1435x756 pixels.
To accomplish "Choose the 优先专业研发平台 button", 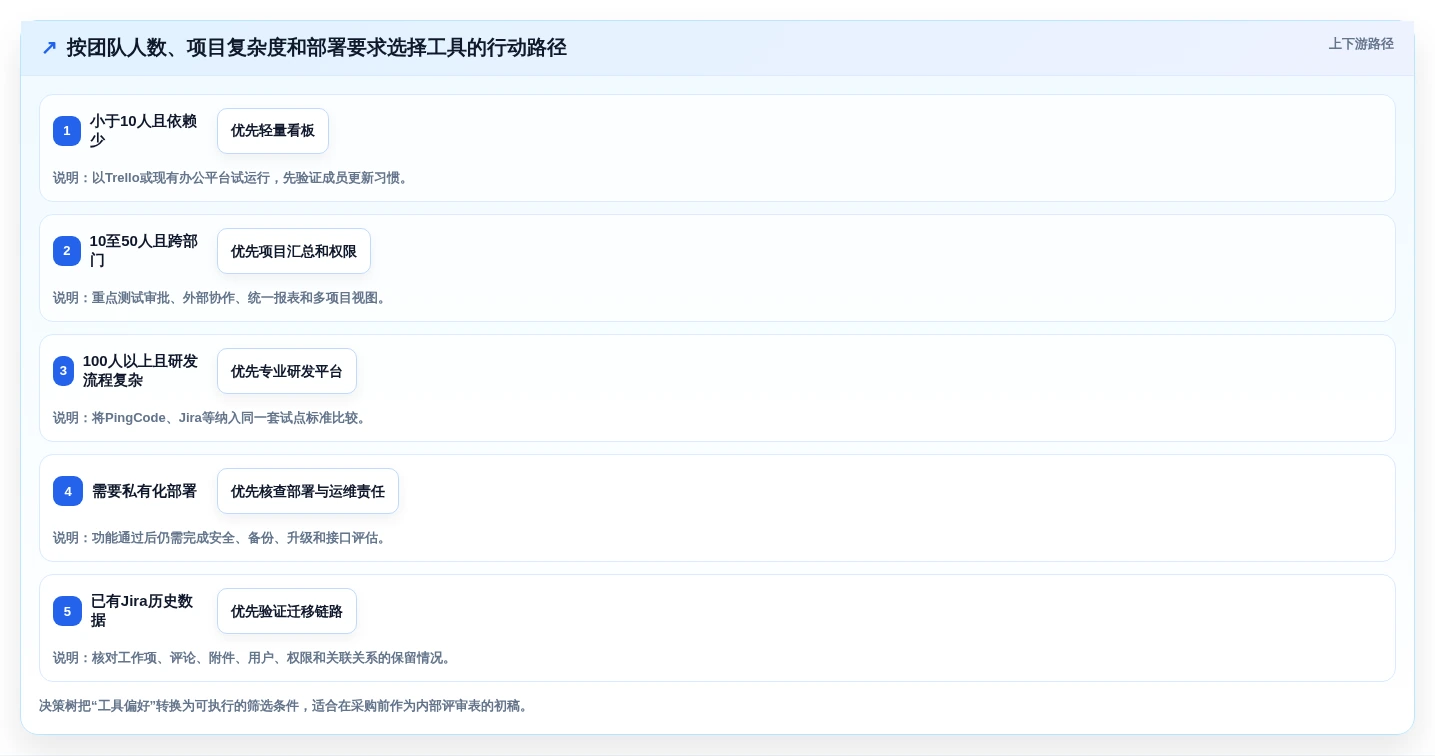I will 287,371.
